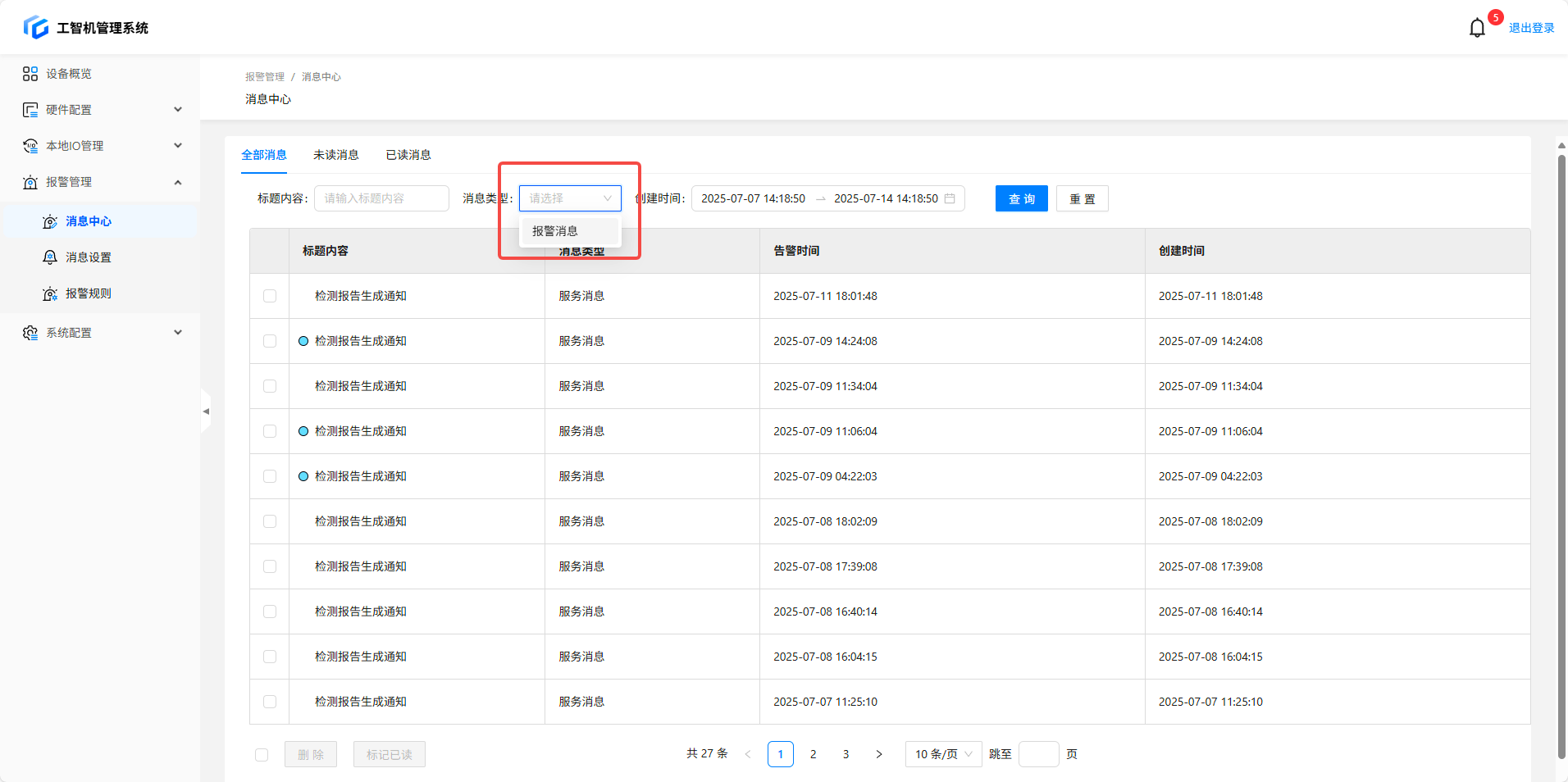Click the 设备概览 grid icon
The image size is (1568, 782).
(x=30, y=74)
